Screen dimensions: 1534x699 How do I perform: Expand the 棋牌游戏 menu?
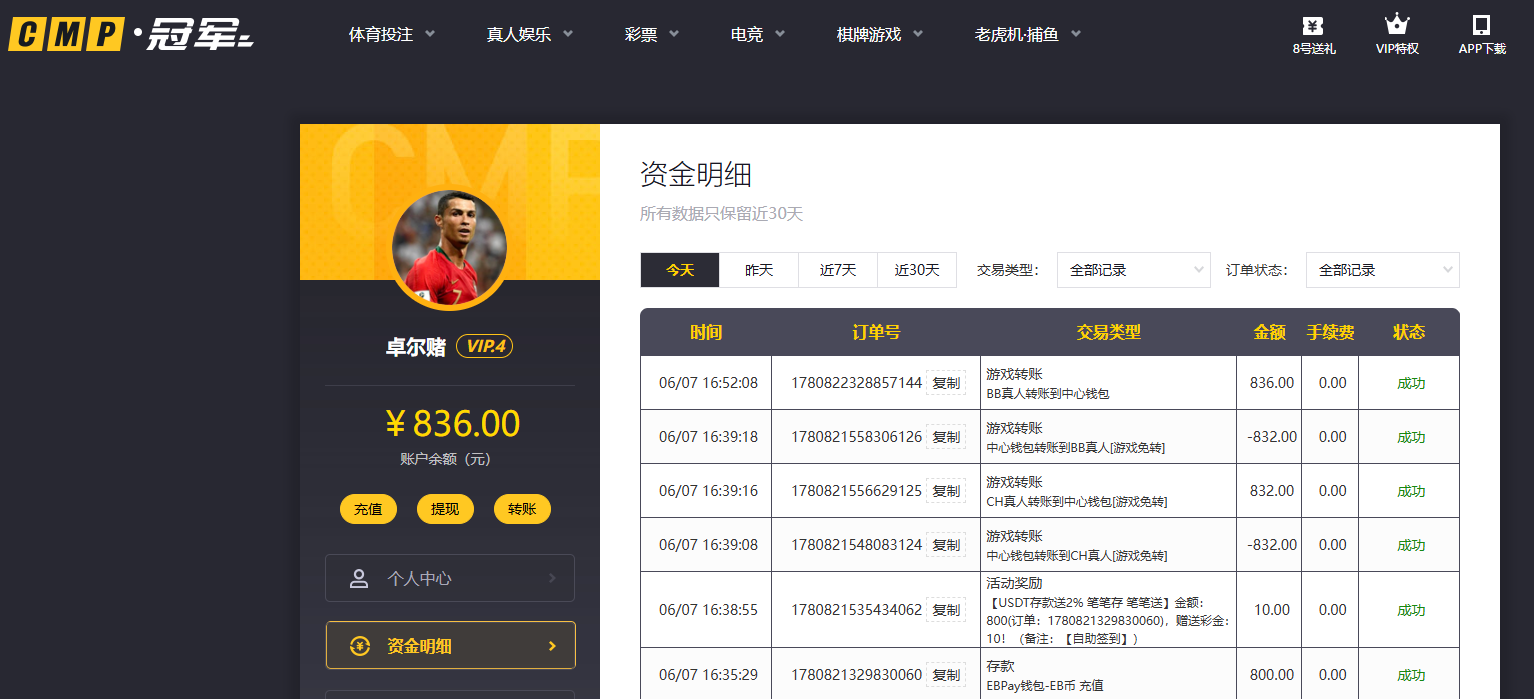[x=880, y=34]
